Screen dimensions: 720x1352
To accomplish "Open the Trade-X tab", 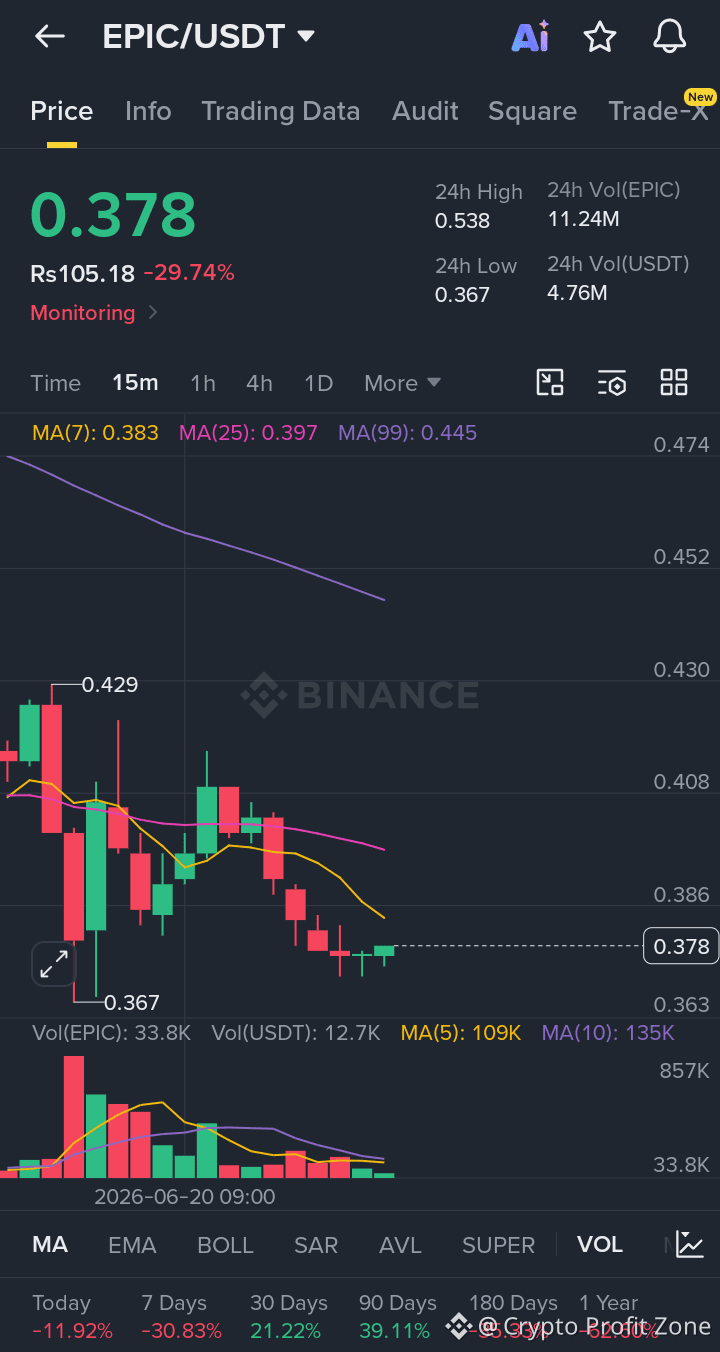I will (658, 111).
